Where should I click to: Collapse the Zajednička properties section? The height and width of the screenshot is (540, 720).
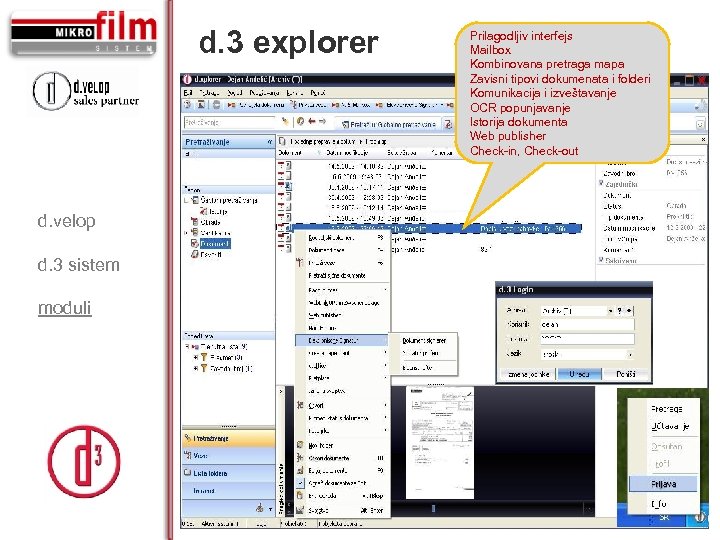tap(601, 184)
